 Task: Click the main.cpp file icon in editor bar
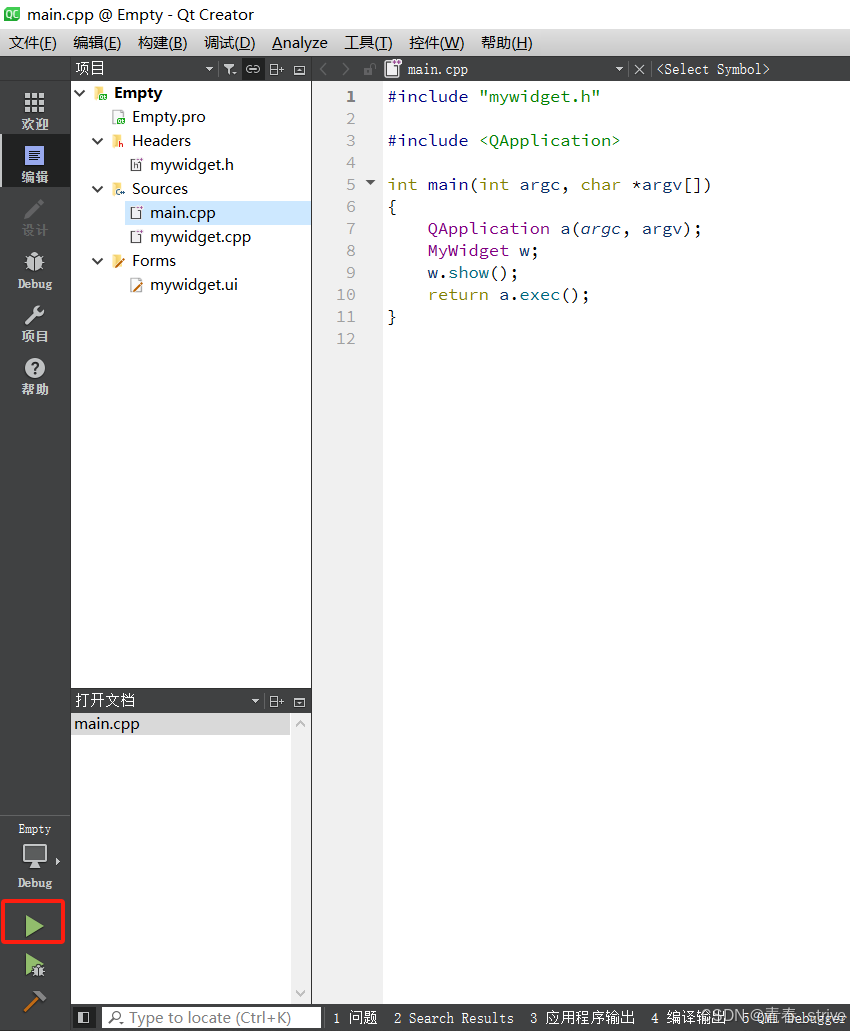point(393,68)
